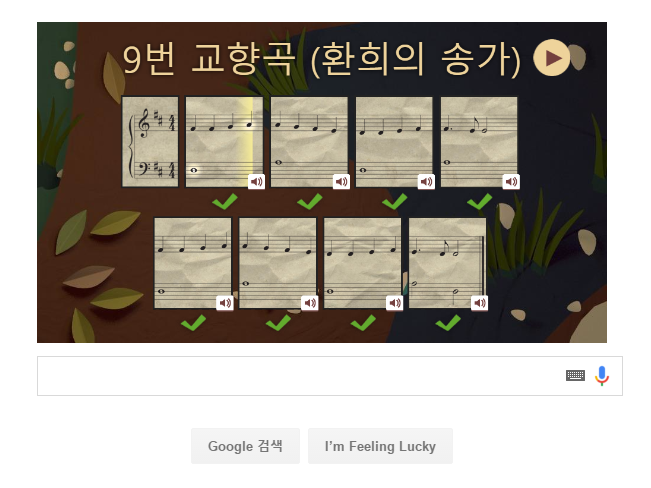This screenshot has width=651, height=488.
Task: Play sound for final measure card with double barline
Action: pos(480,303)
